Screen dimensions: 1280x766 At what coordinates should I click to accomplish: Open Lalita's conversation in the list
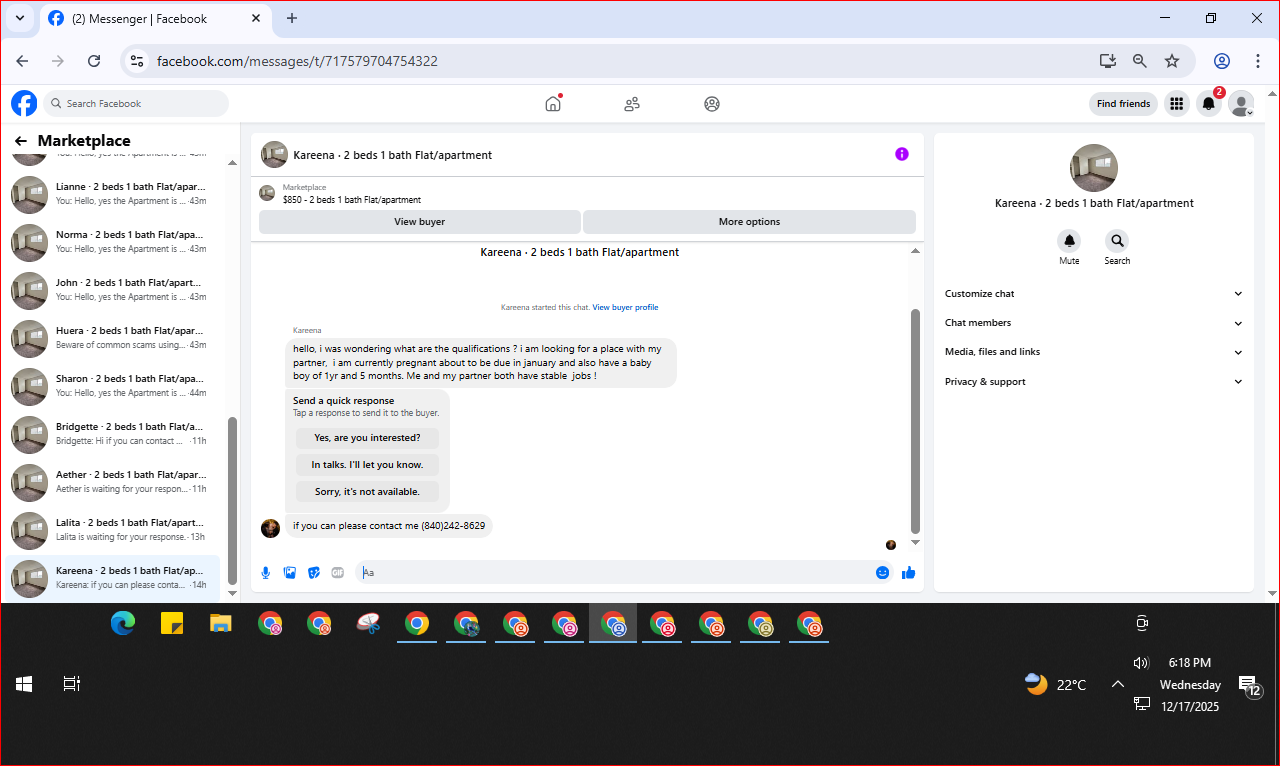pyautogui.click(x=112, y=530)
